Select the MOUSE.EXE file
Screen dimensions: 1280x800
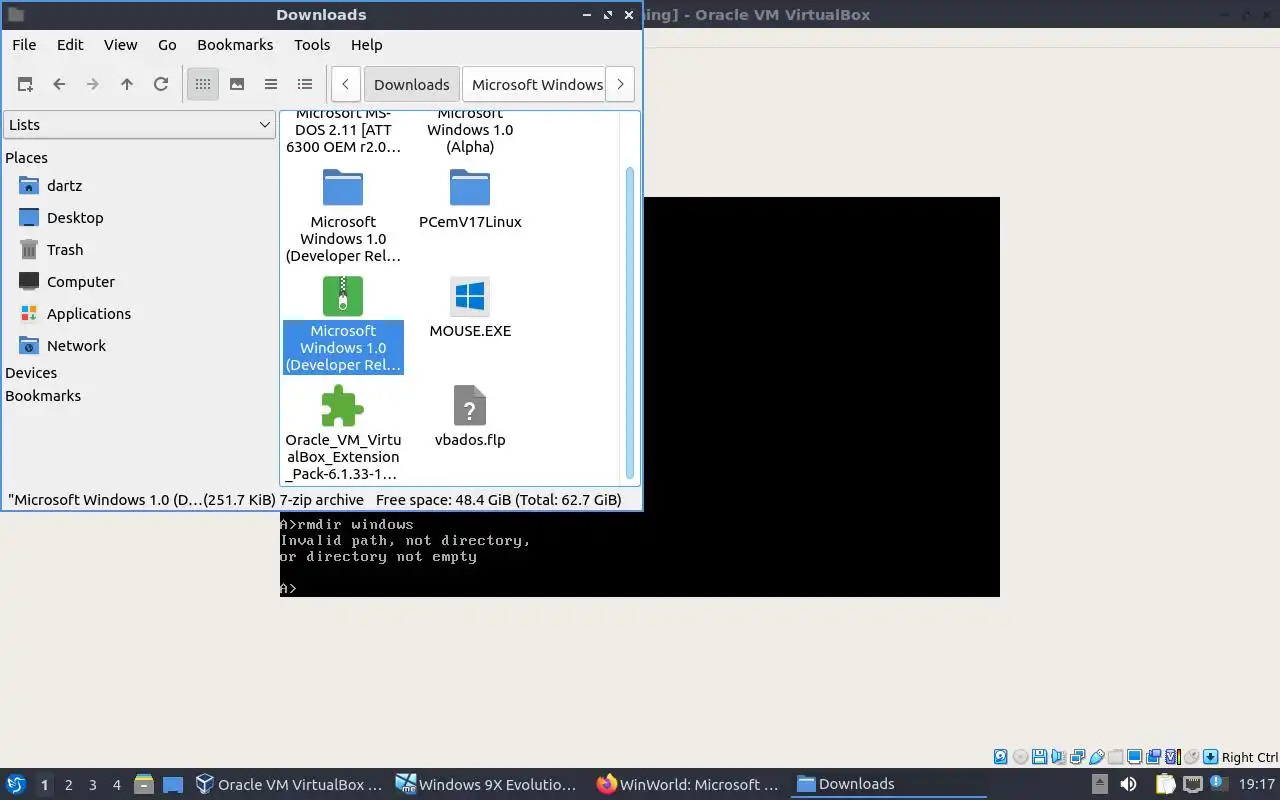[x=470, y=308]
